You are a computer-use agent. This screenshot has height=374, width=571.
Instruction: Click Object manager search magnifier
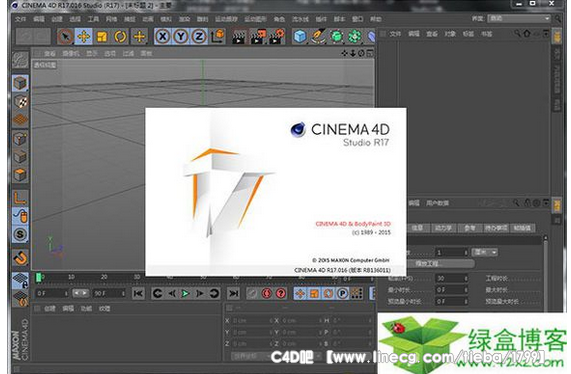[517, 34]
